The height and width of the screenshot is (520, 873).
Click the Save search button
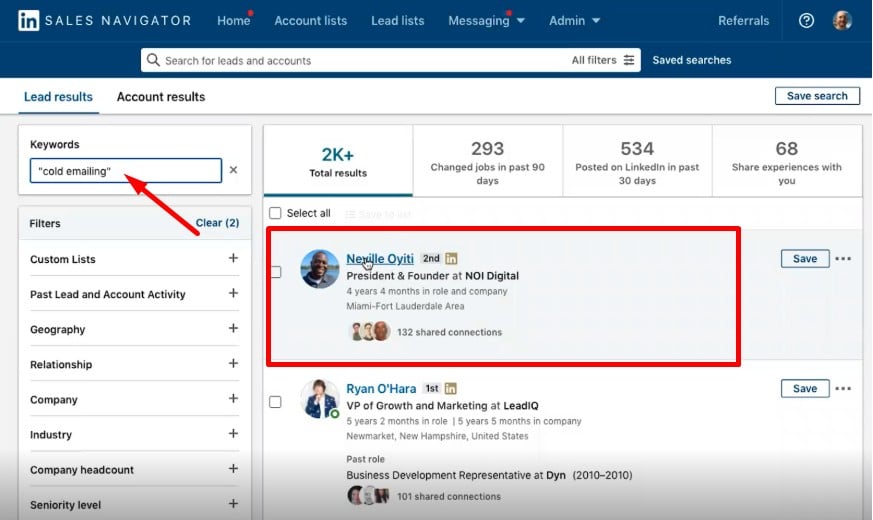pos(817,96)
